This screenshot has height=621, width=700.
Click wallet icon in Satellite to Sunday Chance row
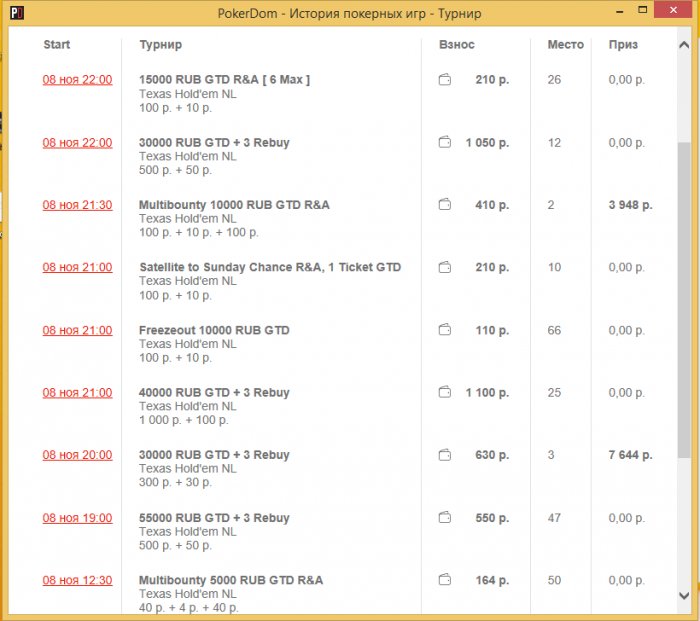pyautogui.click(x=445, y=268)
